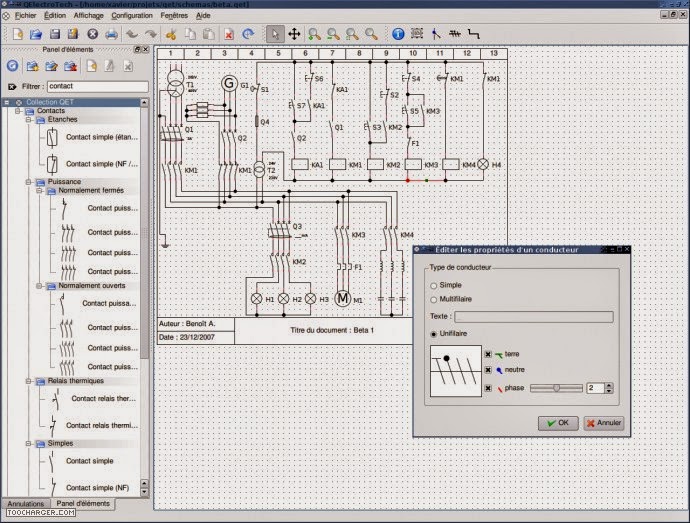Image resolution: width=690 pixels, height=523 pixels.
Task: Redo the last undone action
Action: pyautogui.click(x=150, y=34)
